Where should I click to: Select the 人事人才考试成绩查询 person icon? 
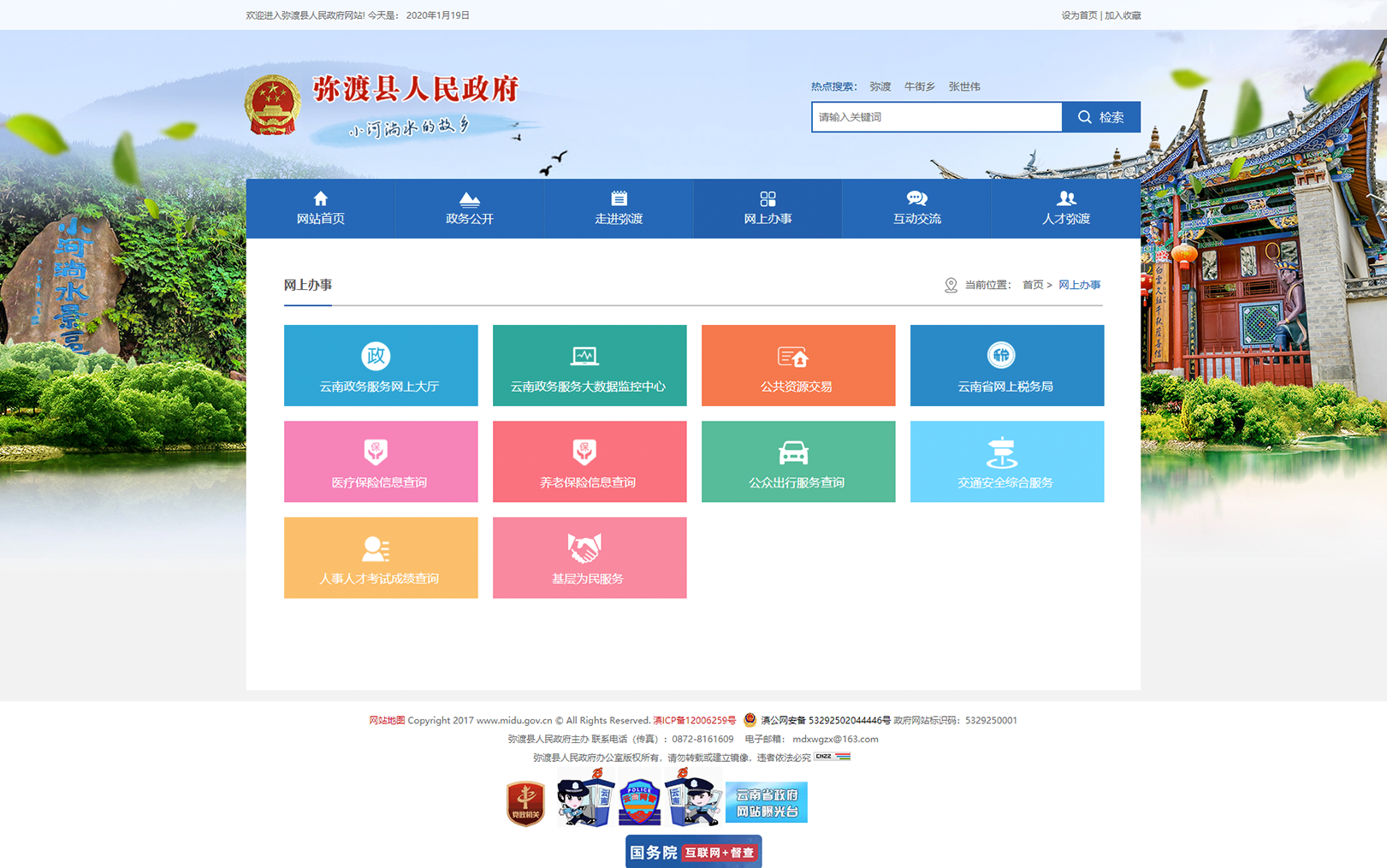[x=376, y=548]
